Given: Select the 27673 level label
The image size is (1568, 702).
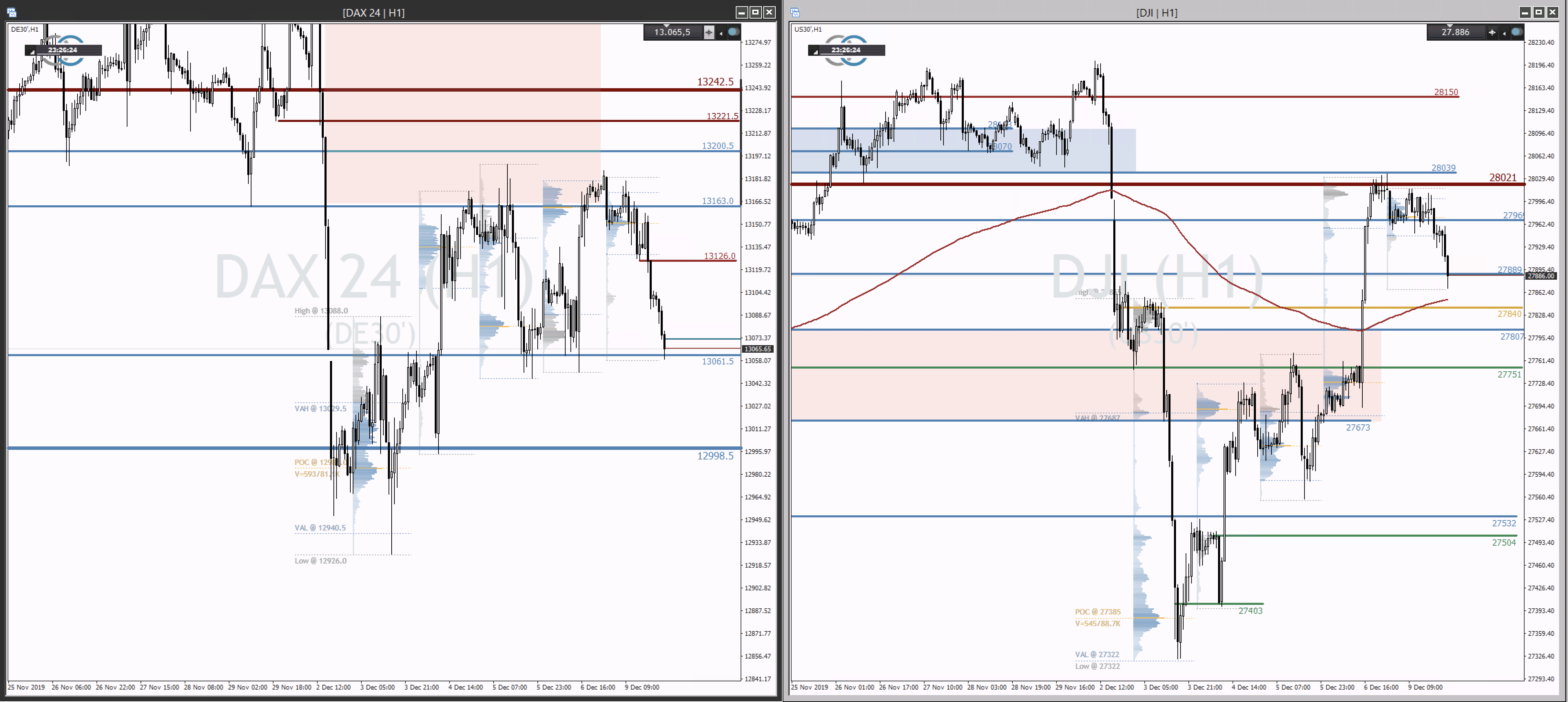Looking at the screenshot, I should 1358,427.
